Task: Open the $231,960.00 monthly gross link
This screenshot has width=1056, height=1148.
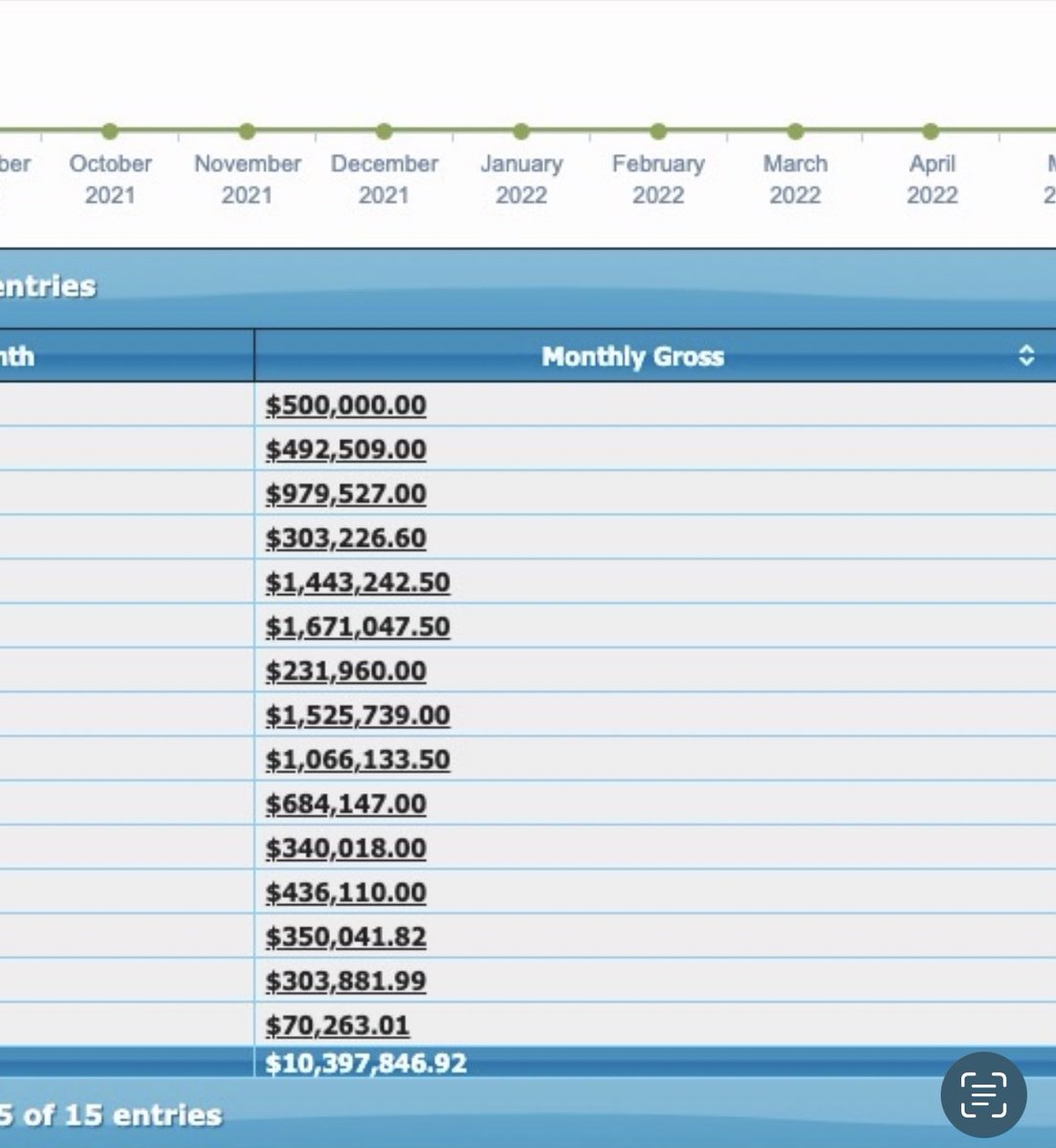Action: pos(345,672)
